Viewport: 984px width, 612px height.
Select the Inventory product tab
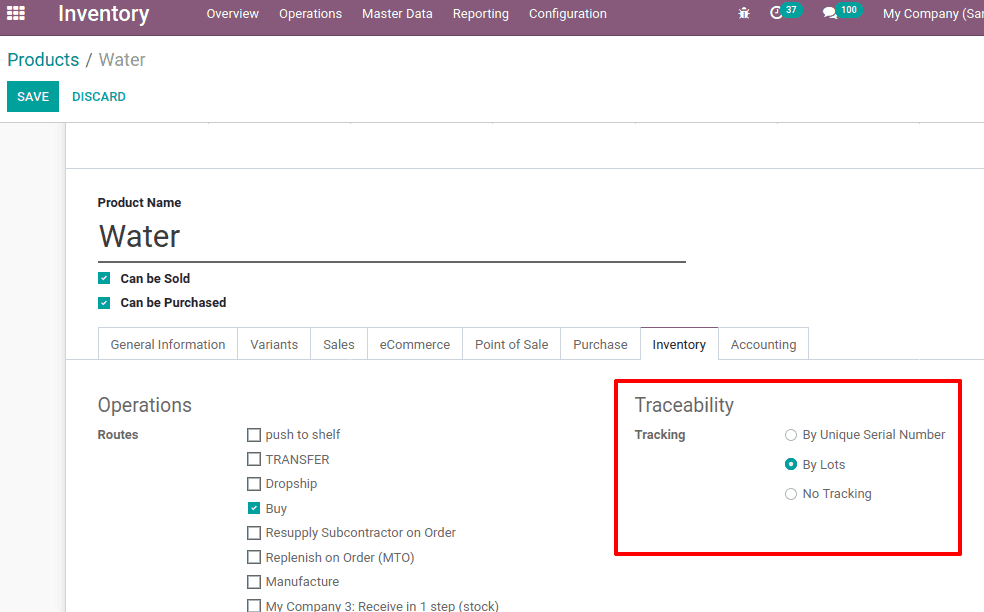coord(679,344)
